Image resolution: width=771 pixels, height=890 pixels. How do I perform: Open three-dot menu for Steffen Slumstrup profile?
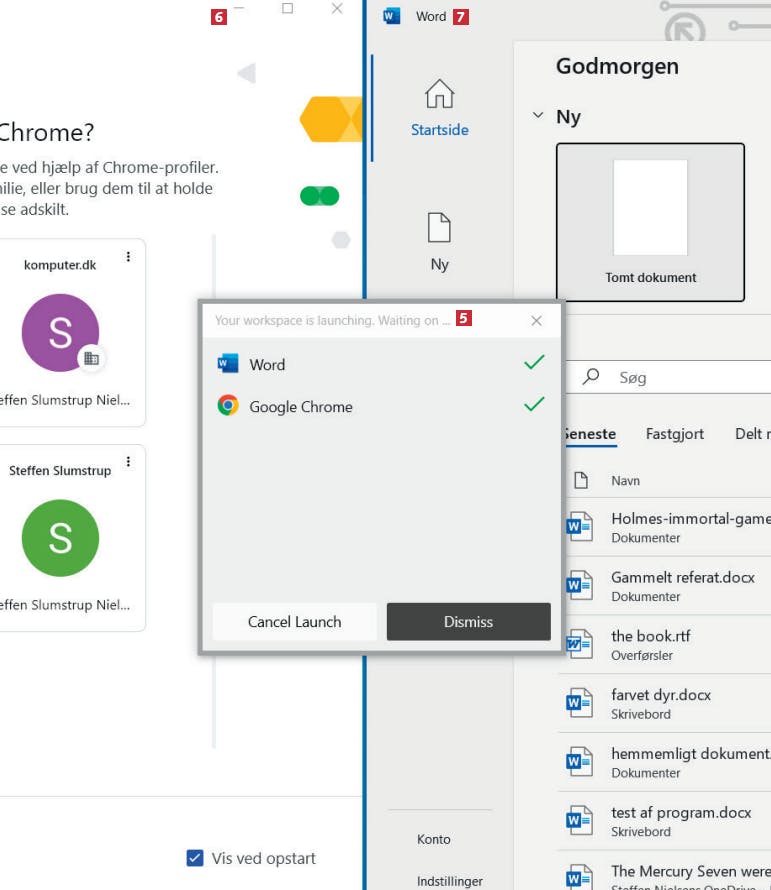(128, 461)
